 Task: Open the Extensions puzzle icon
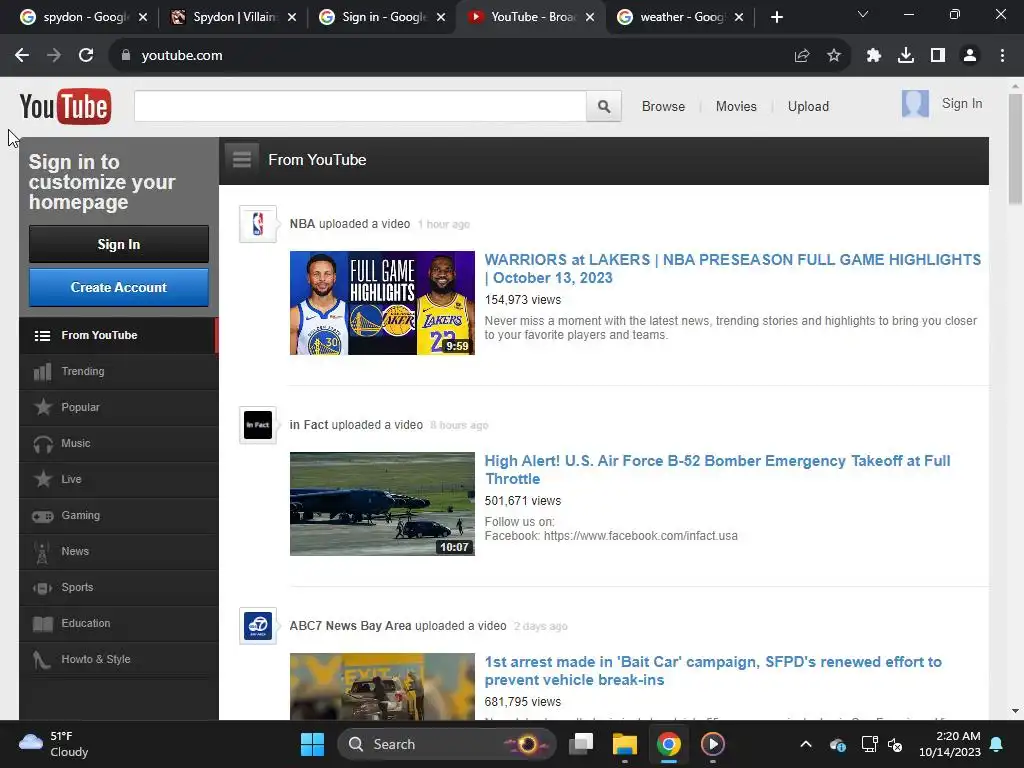point(873,56)
